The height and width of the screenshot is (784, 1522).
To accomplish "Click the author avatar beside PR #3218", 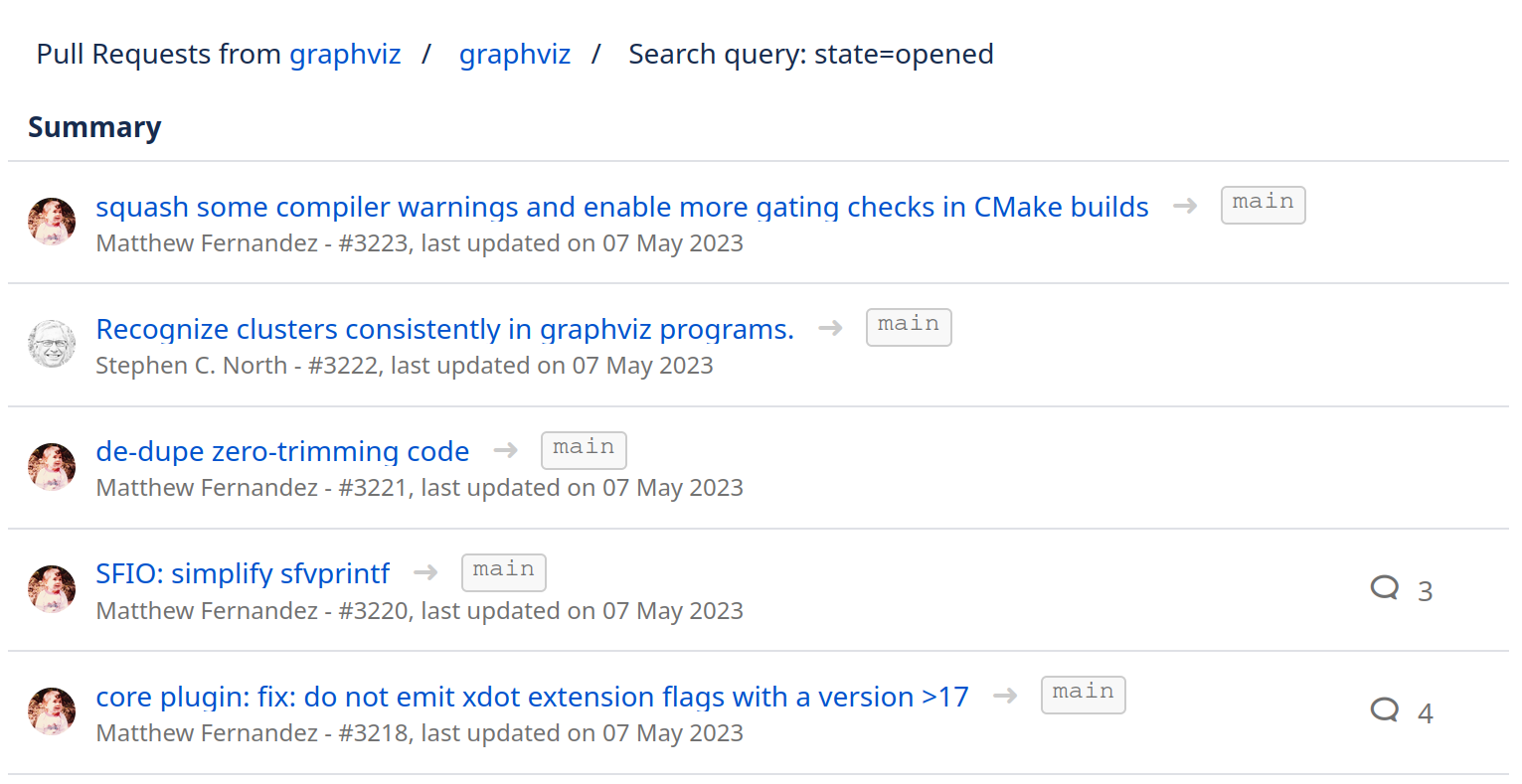I will click(52, 711).
